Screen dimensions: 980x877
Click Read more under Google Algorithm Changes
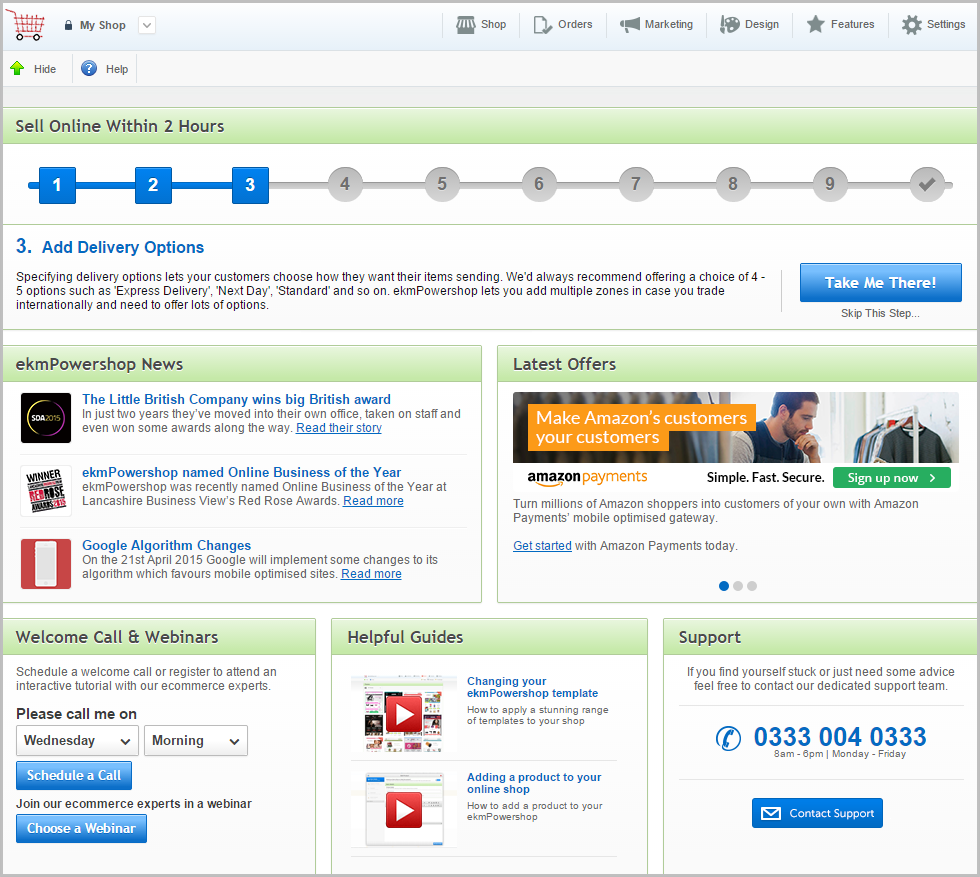point(371,574)
